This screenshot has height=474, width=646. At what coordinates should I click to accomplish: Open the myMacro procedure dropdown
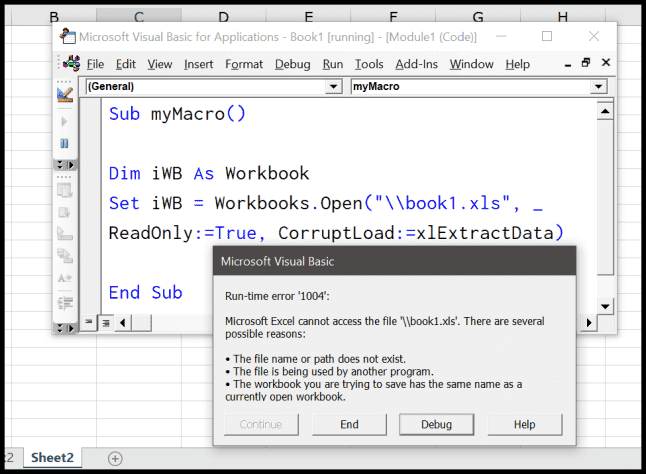[598, 87]
